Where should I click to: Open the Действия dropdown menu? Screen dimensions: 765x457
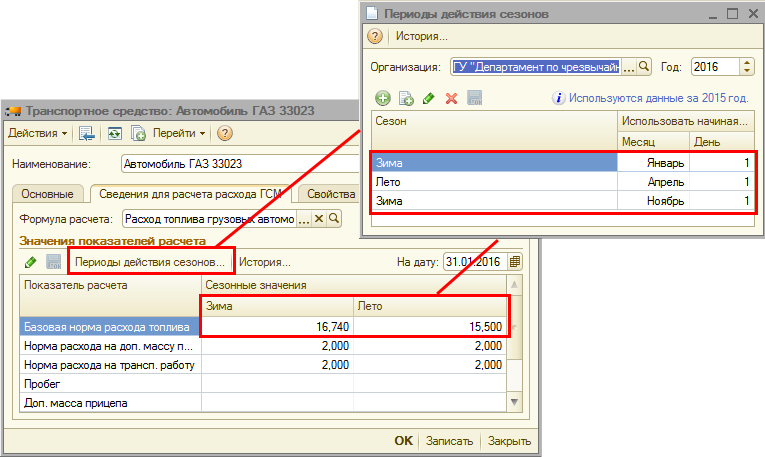click(x=38, y=133)
